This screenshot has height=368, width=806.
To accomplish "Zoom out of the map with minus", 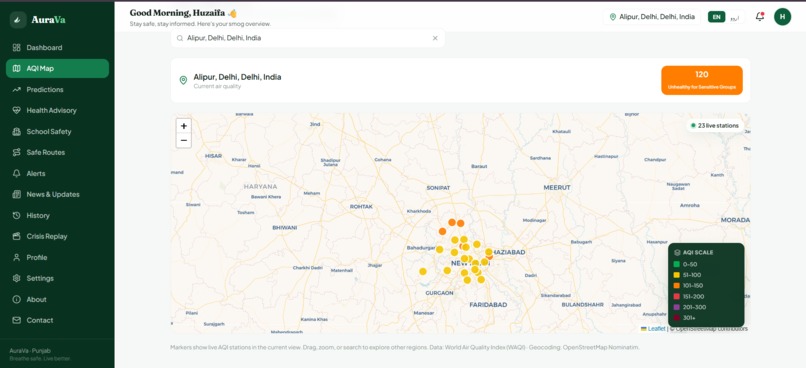I will [184, 140].
